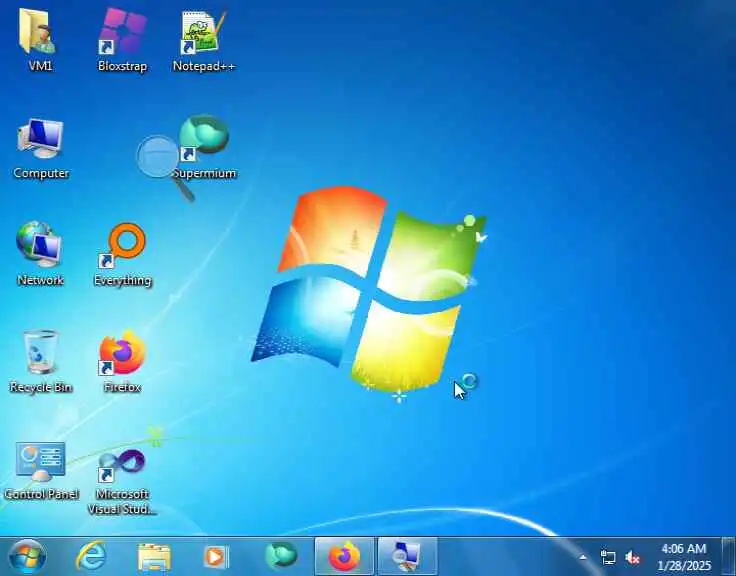The width and height of the screenshot is (736, 576).
Task: Show hidden system tray icons arrow
Action: [x=583, y=558]
